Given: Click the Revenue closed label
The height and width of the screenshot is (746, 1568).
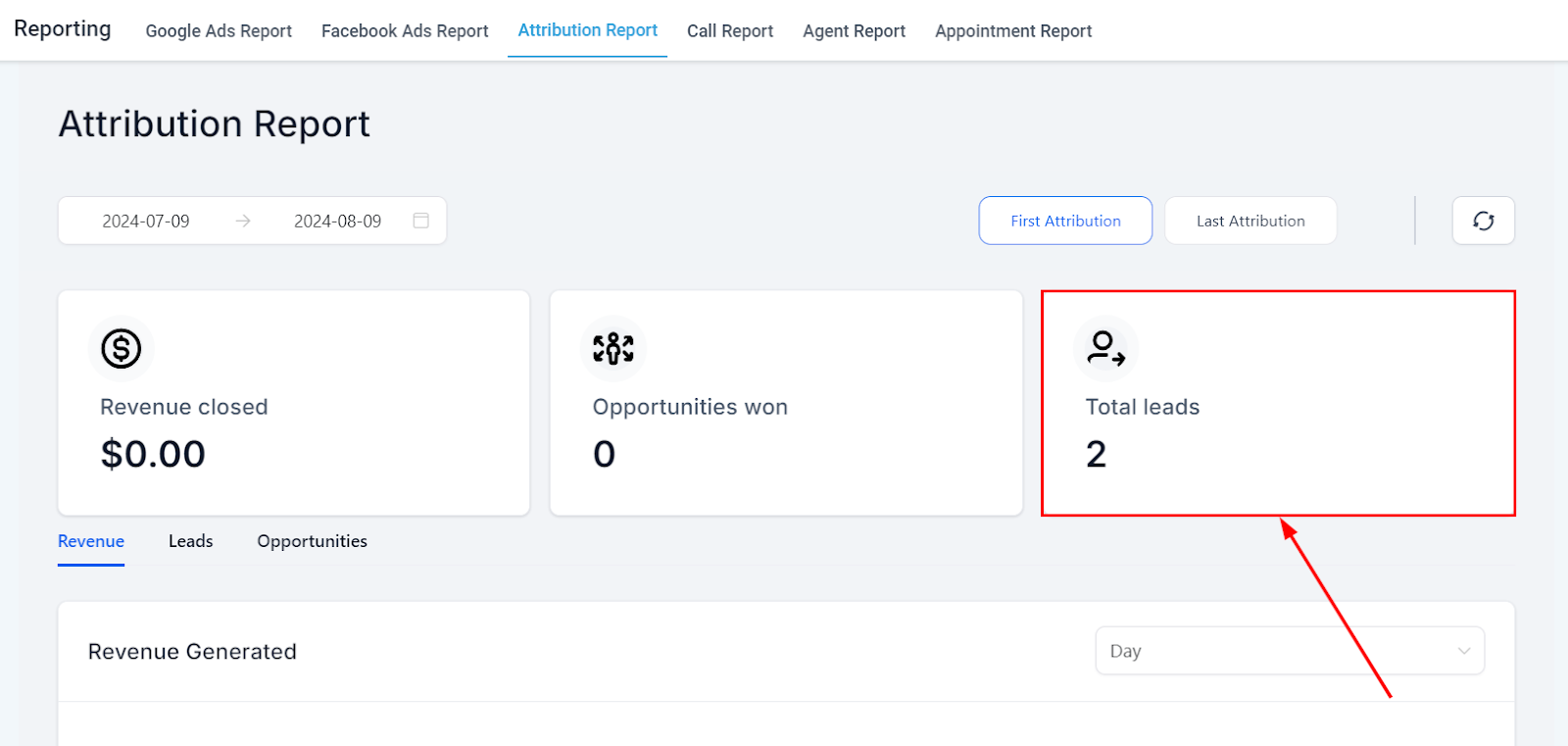Looking at the screenshot, I should pos(184,407).
